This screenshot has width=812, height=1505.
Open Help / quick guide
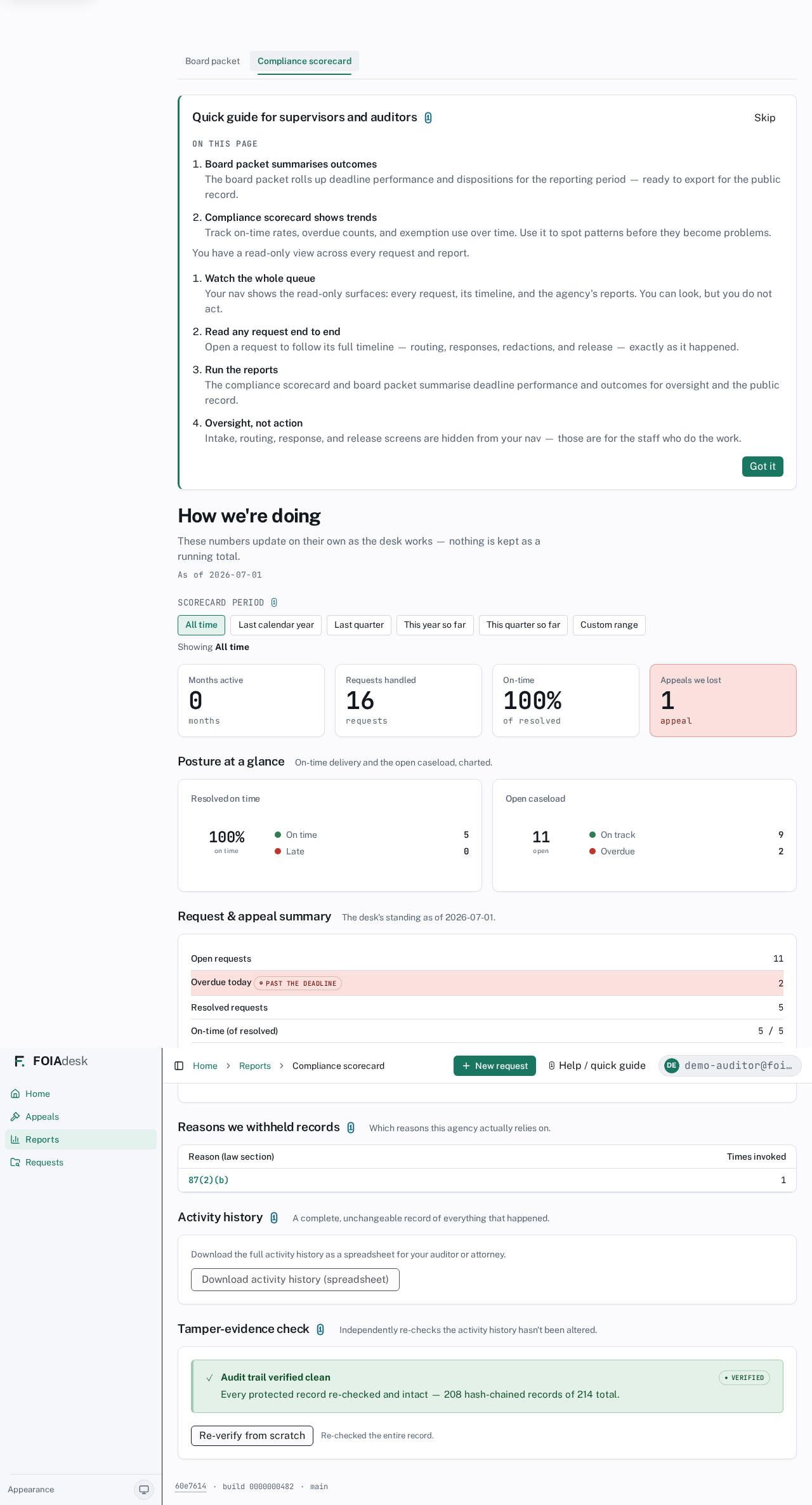tap(597, 1066)
